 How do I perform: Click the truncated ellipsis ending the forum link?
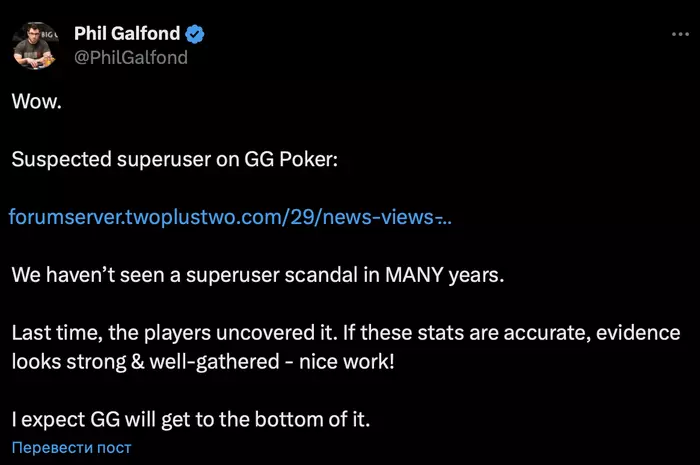pos(446,217)
